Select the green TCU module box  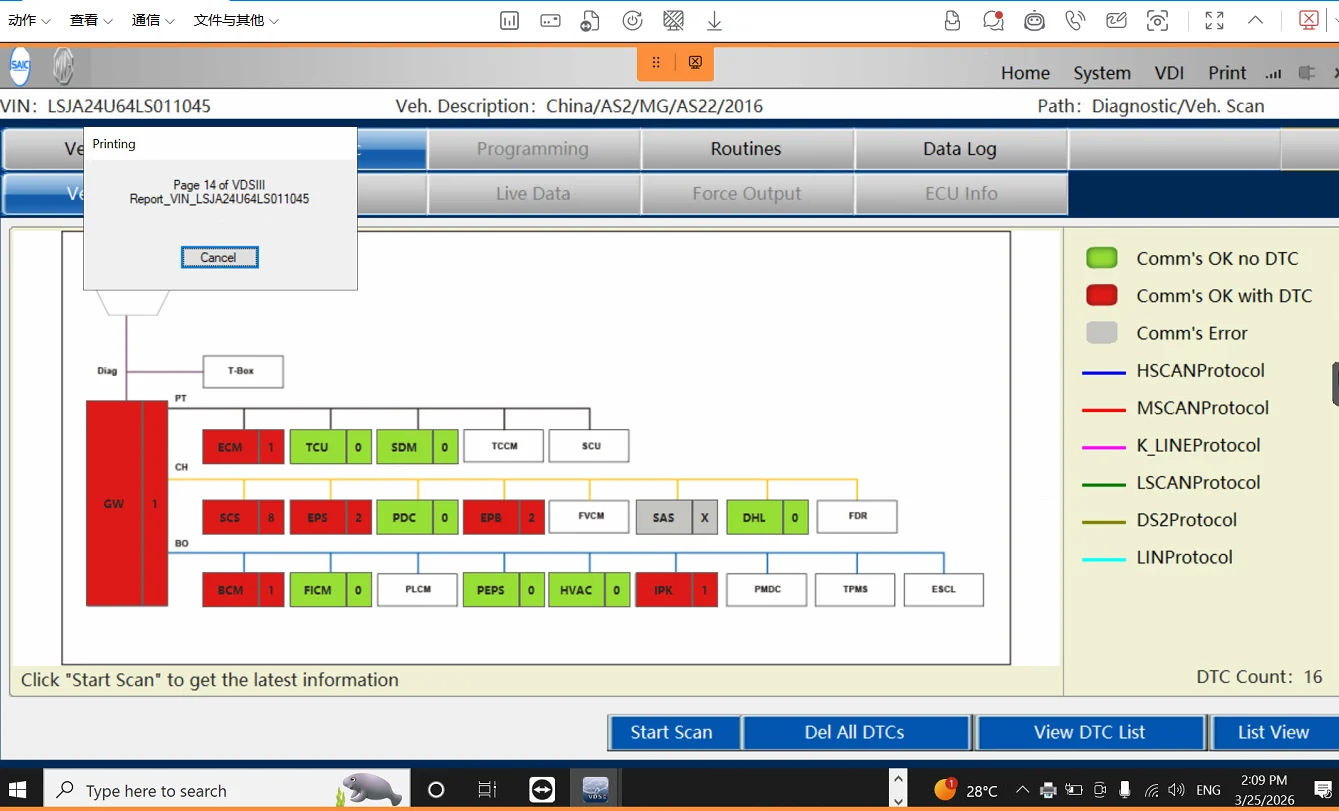coord(317,447)
